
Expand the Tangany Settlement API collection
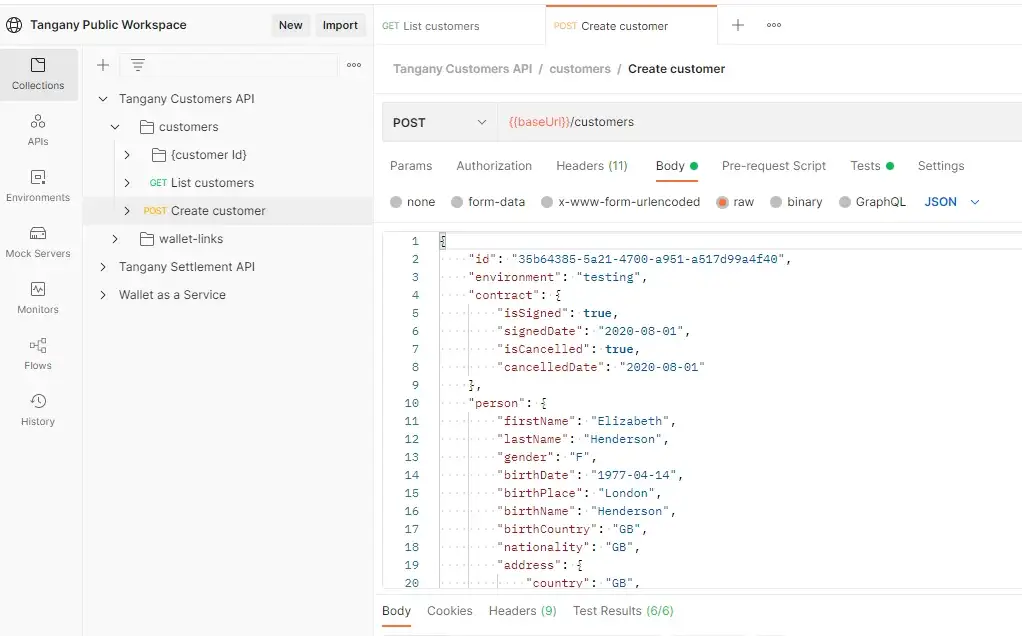102,267
